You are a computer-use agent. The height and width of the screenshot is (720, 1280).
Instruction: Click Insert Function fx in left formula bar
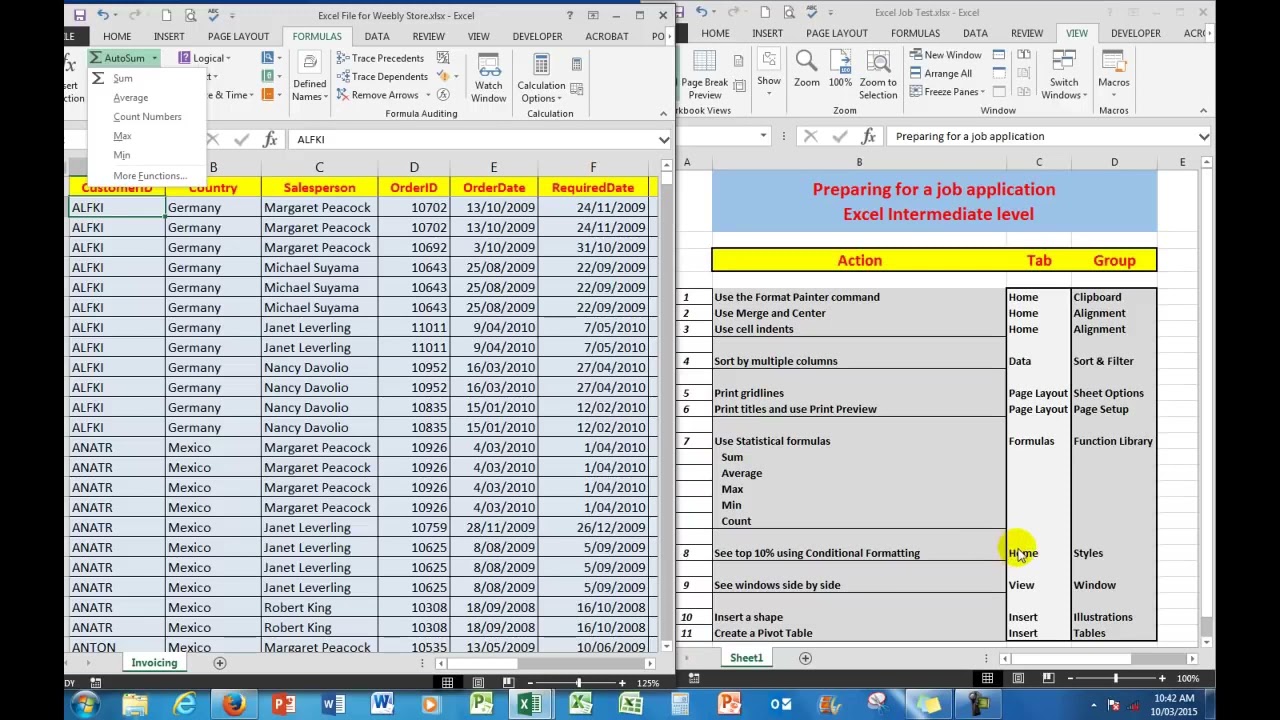click(x=270, y=139)
